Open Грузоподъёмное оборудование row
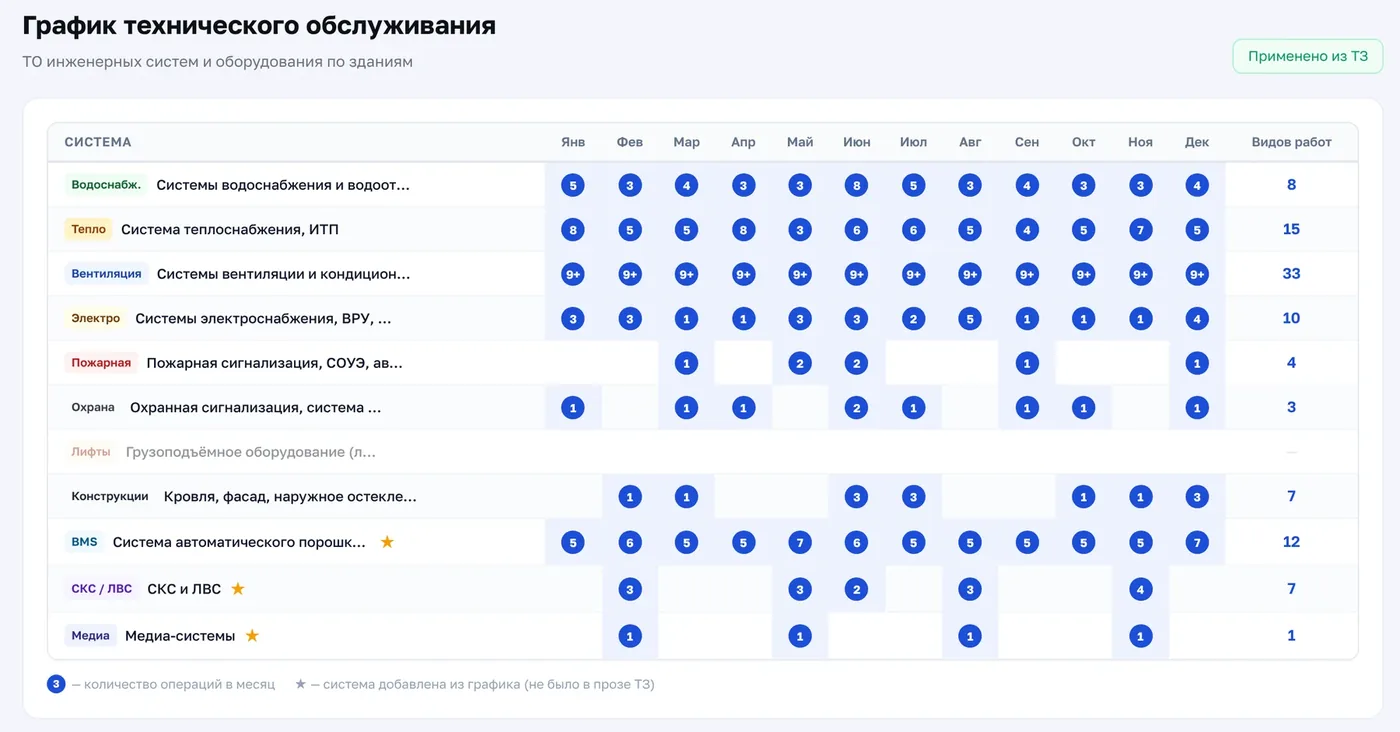Screen dimensions: 1400x732 703,452
